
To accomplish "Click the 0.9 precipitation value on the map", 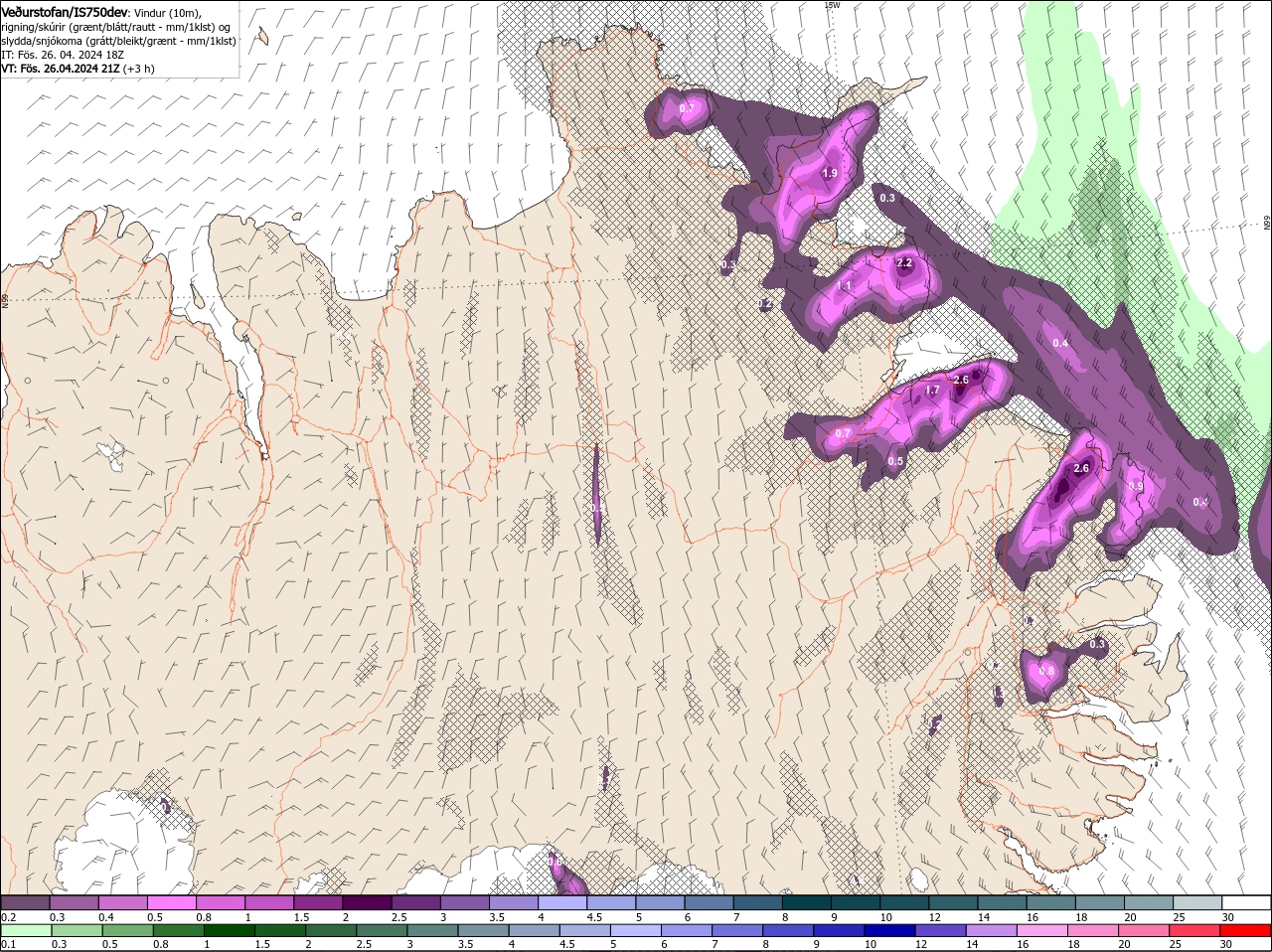I will (x=1136, y=486).
